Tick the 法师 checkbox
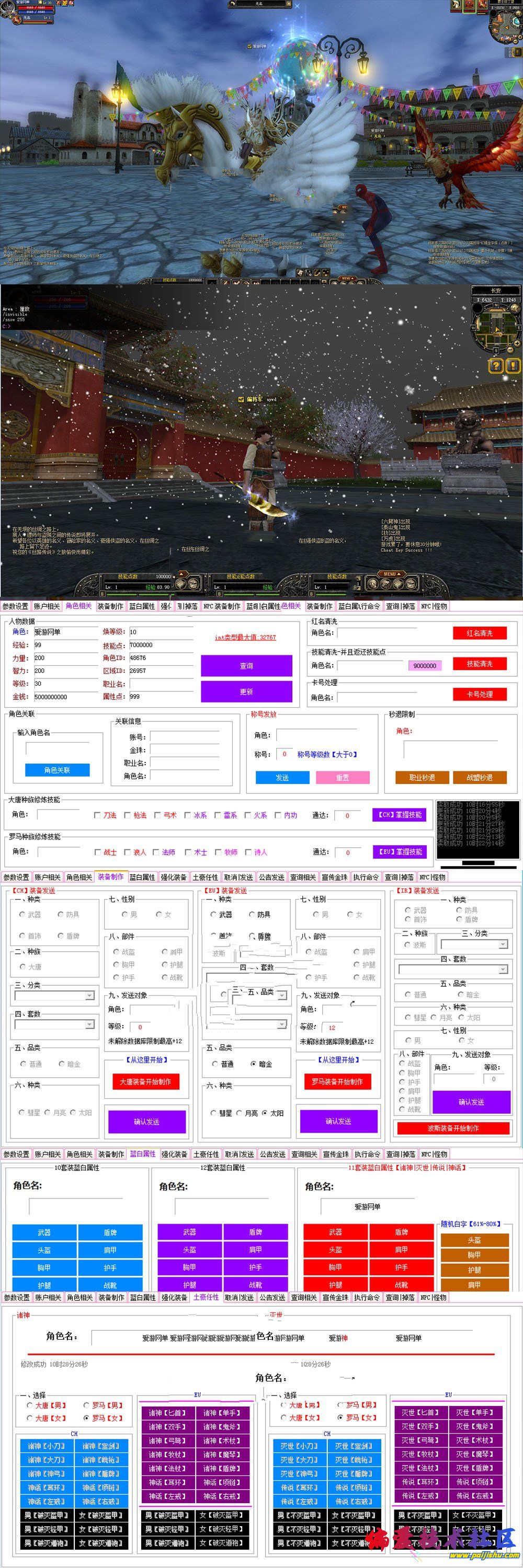This screenshot has width=523, height=1568. click(x=156, y=852)
